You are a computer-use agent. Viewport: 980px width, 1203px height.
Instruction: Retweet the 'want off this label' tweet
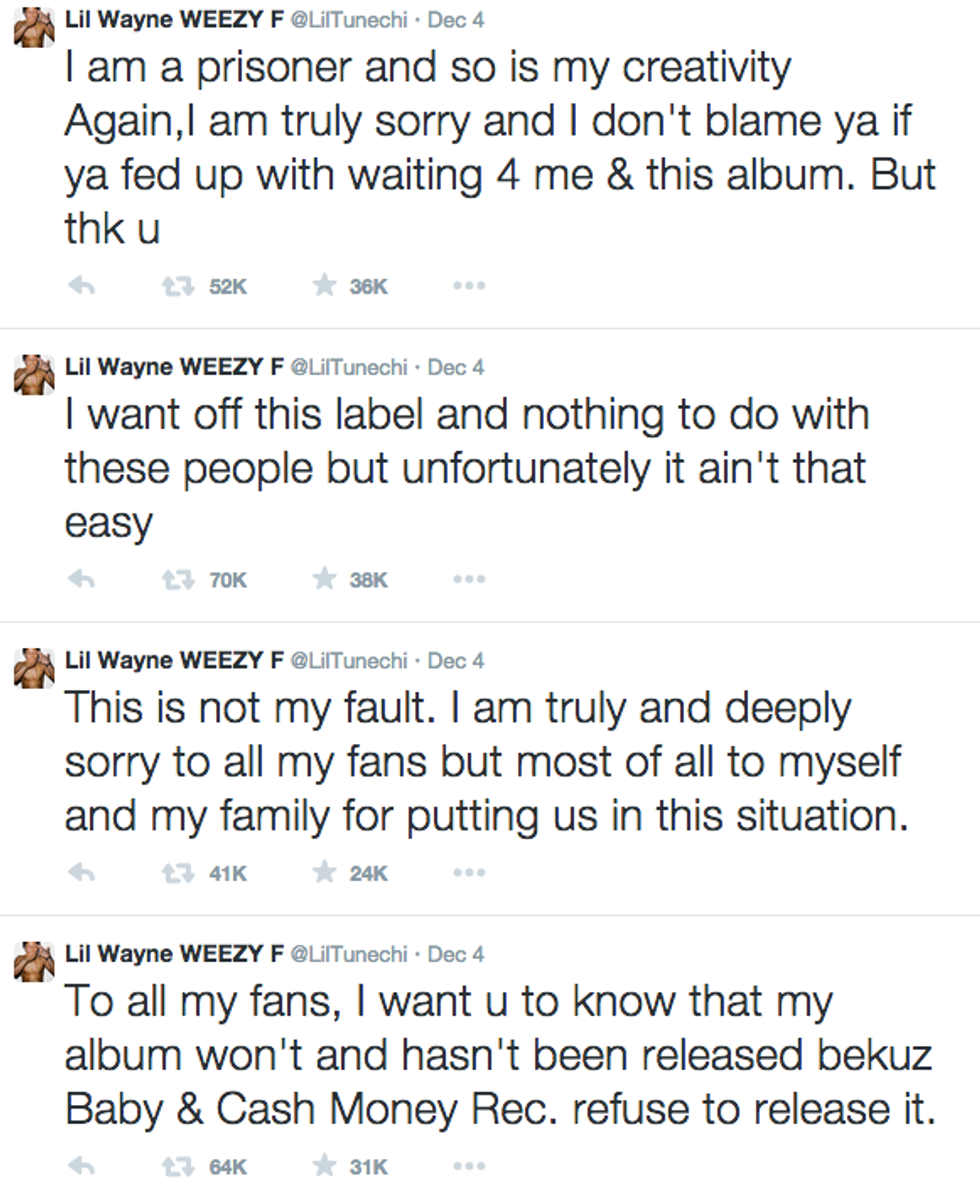[177, 579]
